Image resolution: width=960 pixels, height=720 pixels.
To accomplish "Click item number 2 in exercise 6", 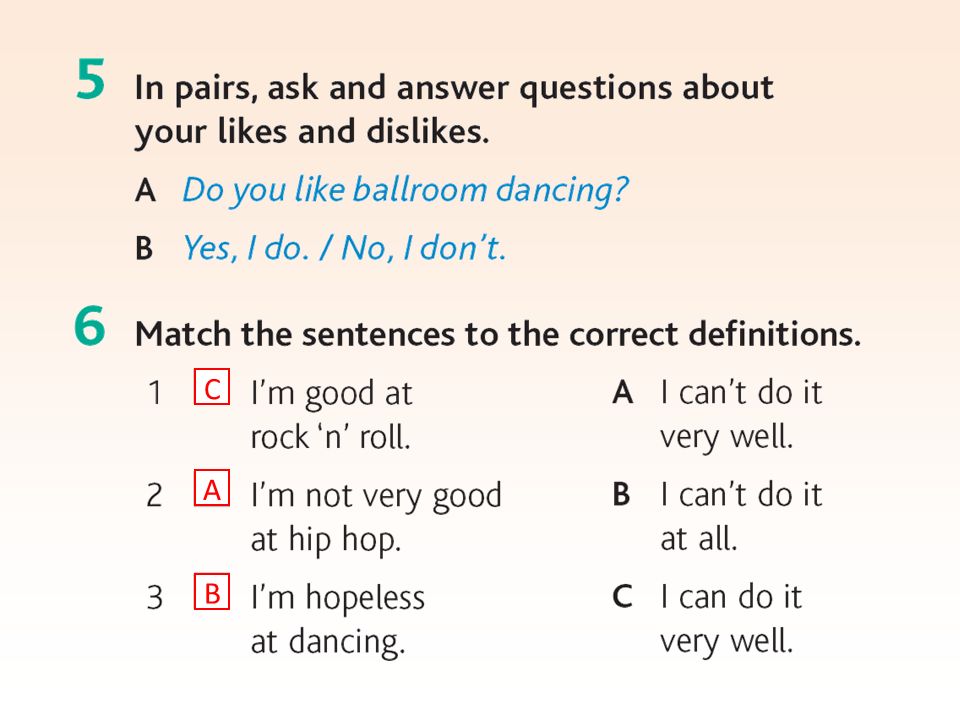I will point(154,495).
